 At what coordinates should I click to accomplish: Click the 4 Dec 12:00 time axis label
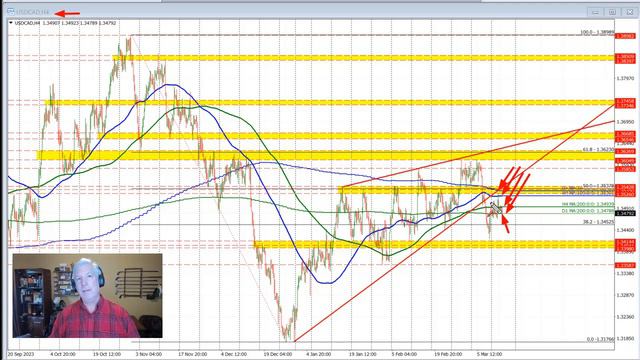point(234,354)
